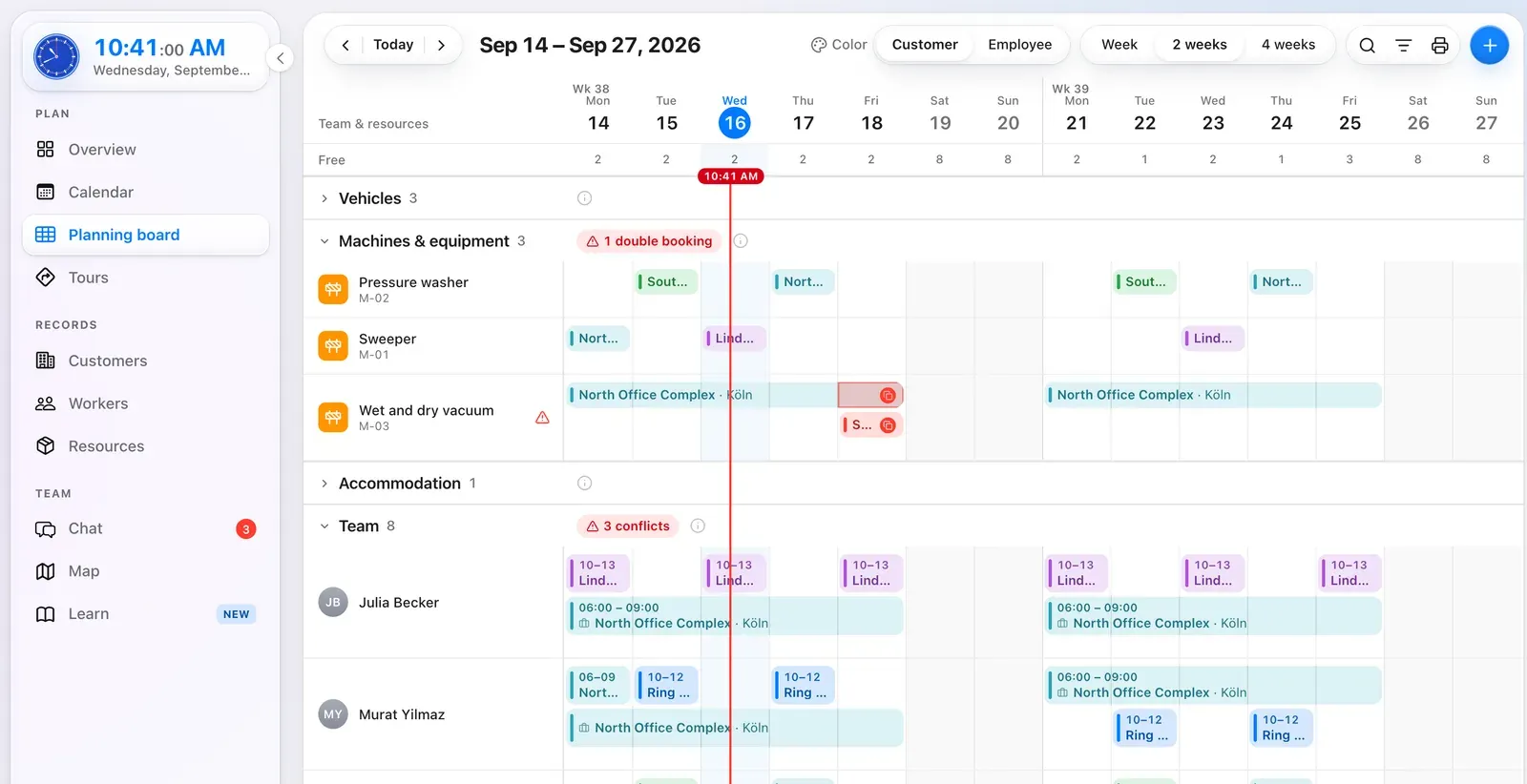Open Workers in the sidebar

145,403
